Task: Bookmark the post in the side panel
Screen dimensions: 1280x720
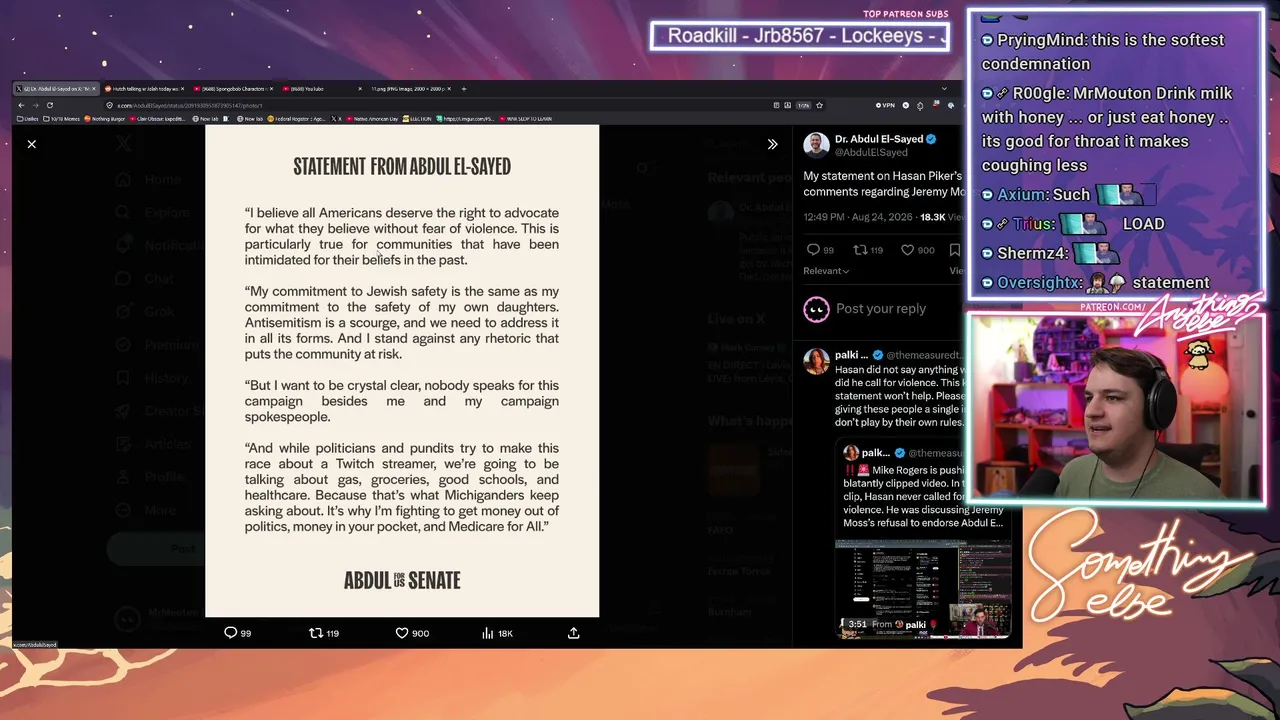Action: [x=955, y=250]
